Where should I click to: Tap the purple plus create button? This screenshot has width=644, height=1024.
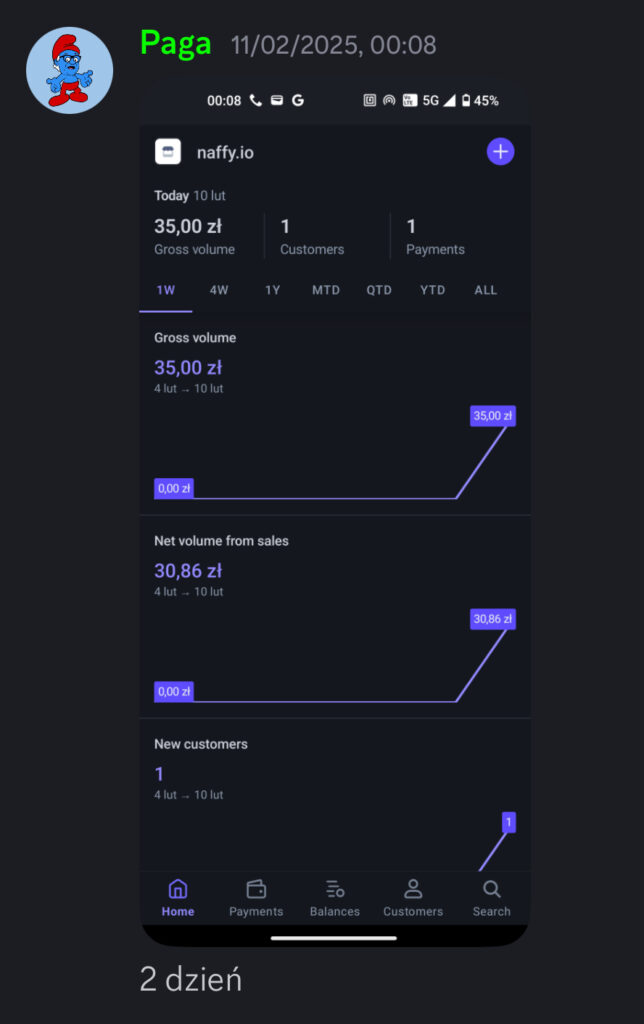[x=500, y=152]
